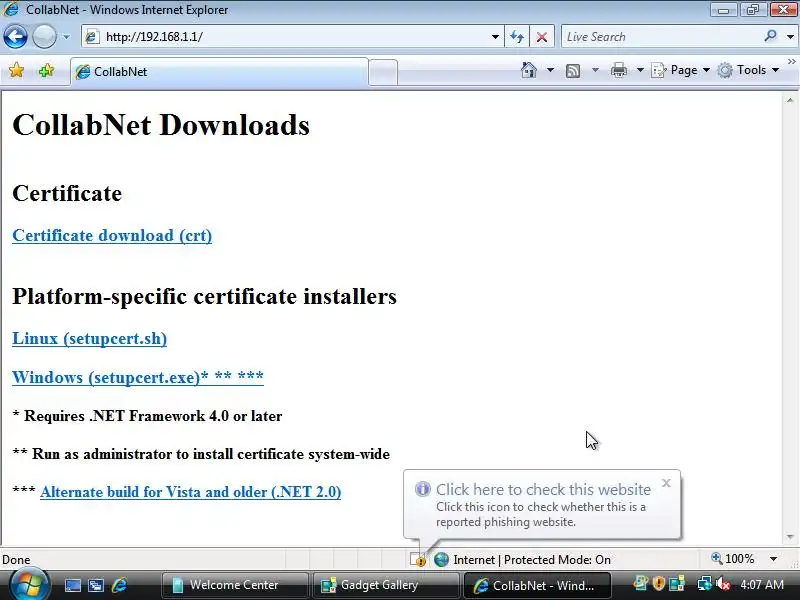Image resolution: width=800 pixels, height=600 pixels.
Task: Click the Requires .NET Framework 4.0 note
Action: point(147,416)
